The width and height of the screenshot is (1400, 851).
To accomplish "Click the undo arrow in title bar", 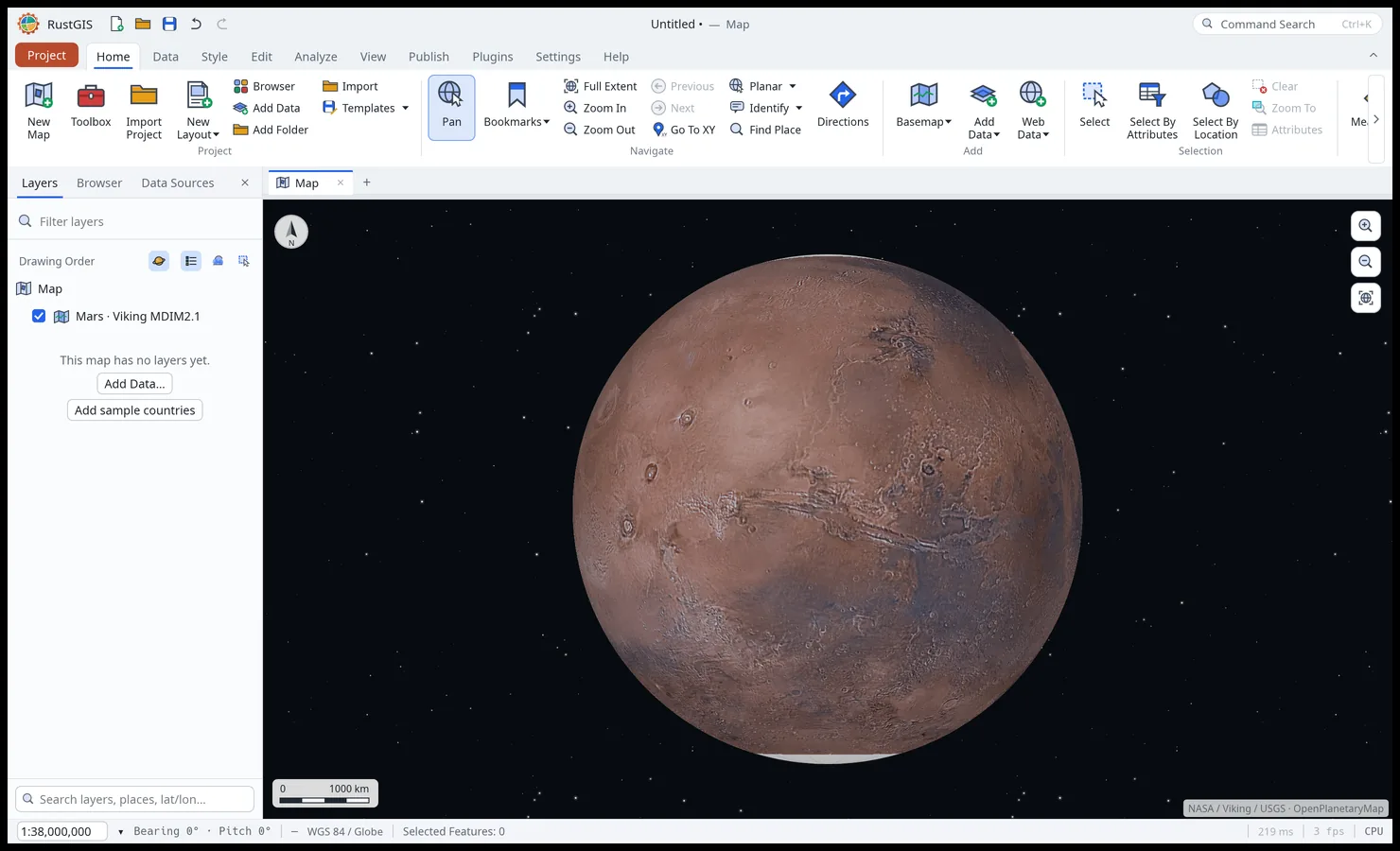I will pyautogui.click(x=196, y=24).
